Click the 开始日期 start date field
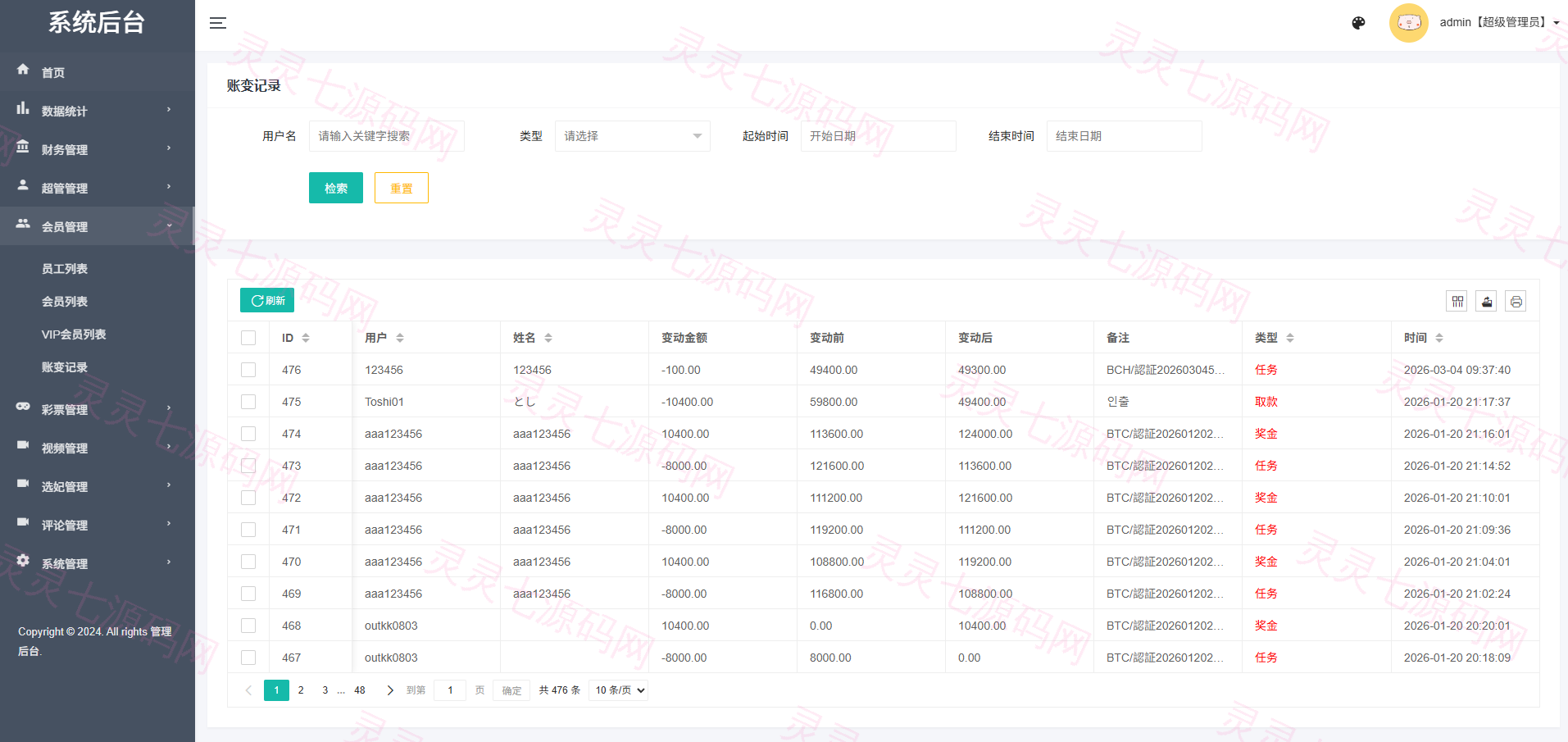This screenshot has width=1568, height=742. (x=879, y=136)
